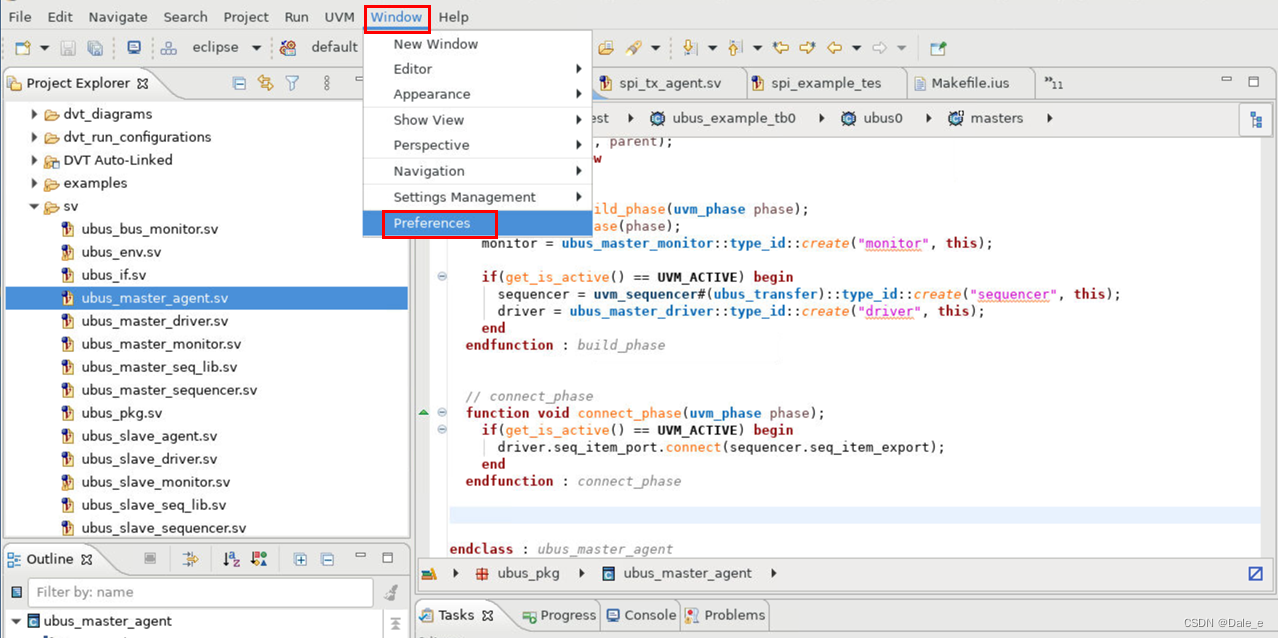Click the blue box icon in code breadcrumb

click(x=1255, y=573)
